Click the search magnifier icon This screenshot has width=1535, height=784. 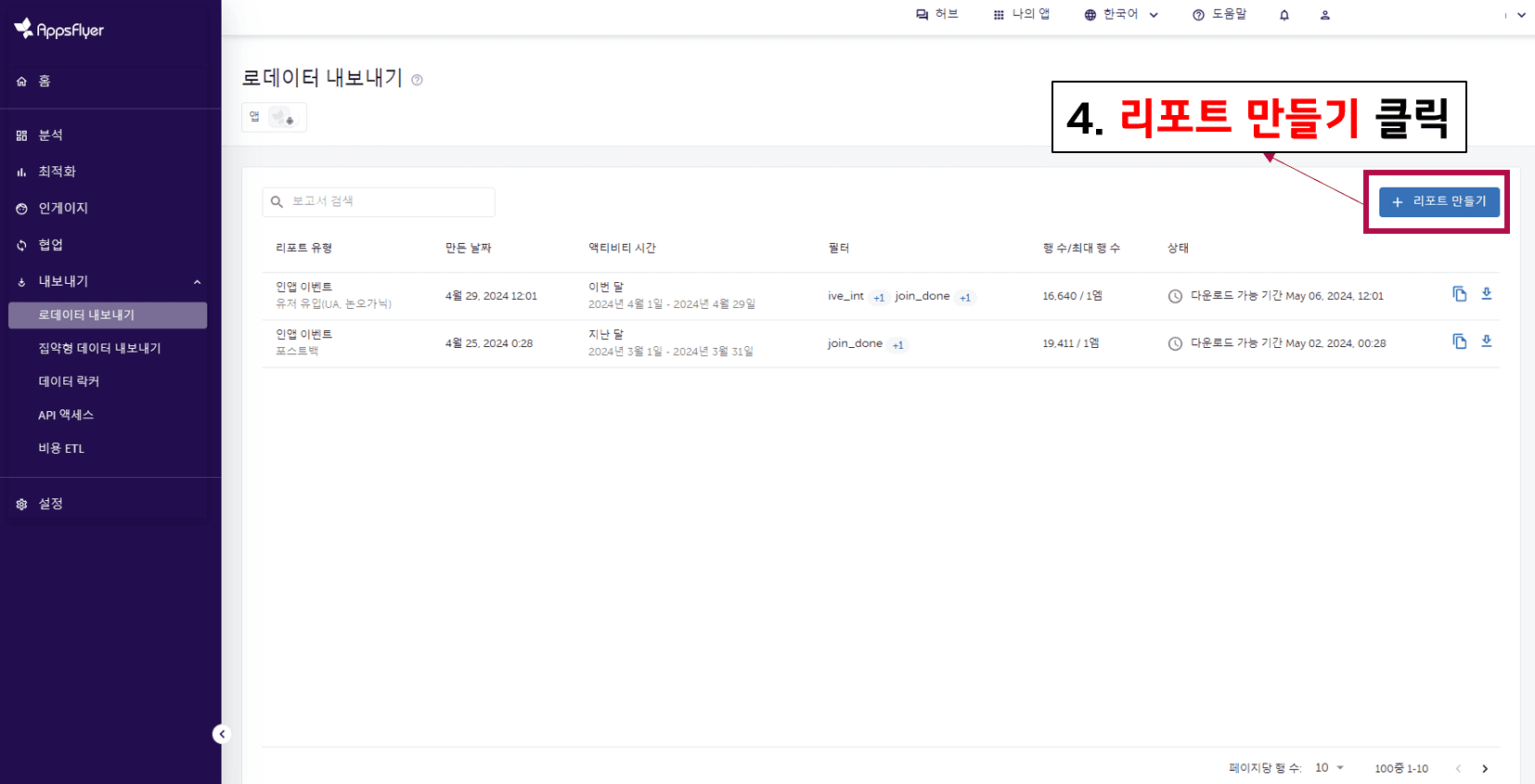coord(277,201)
